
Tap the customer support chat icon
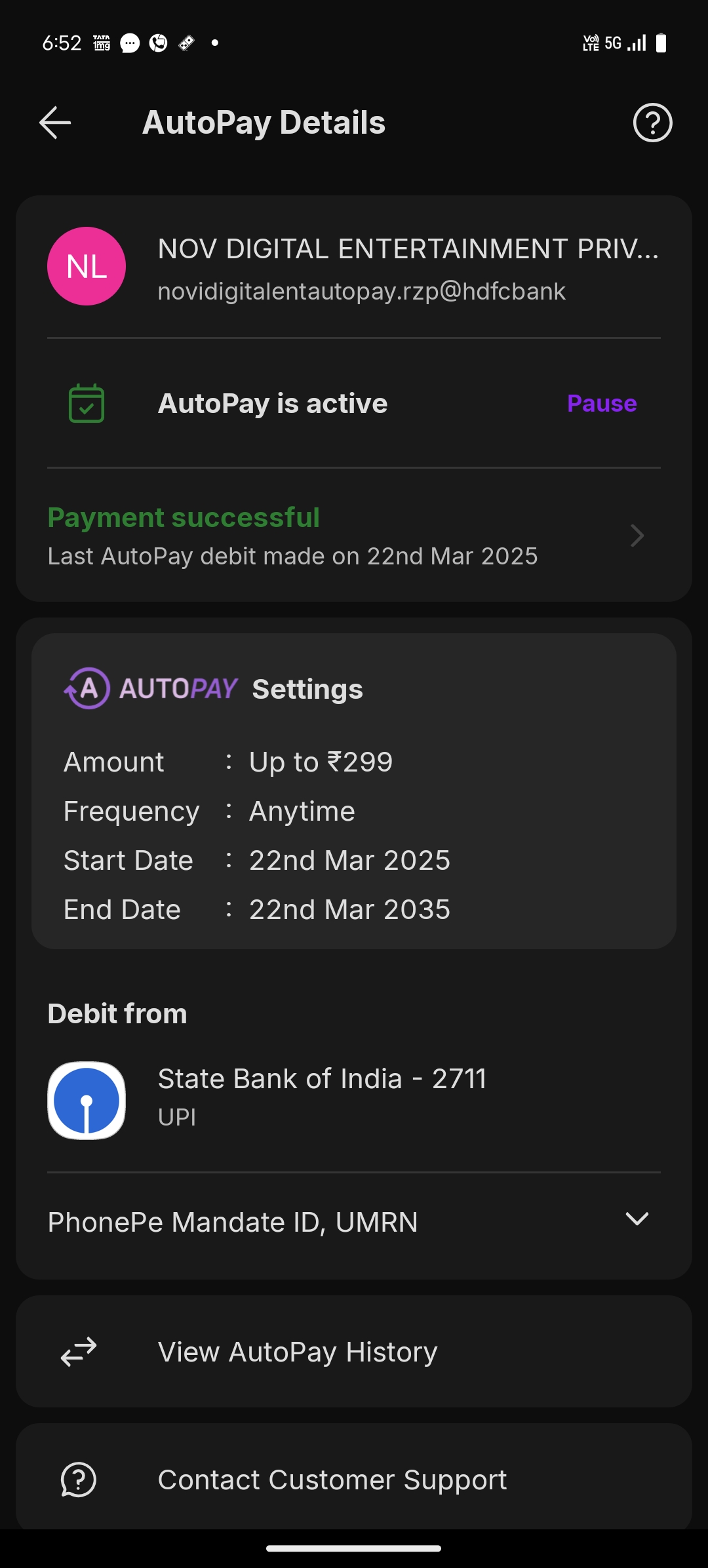[79, 1480]
